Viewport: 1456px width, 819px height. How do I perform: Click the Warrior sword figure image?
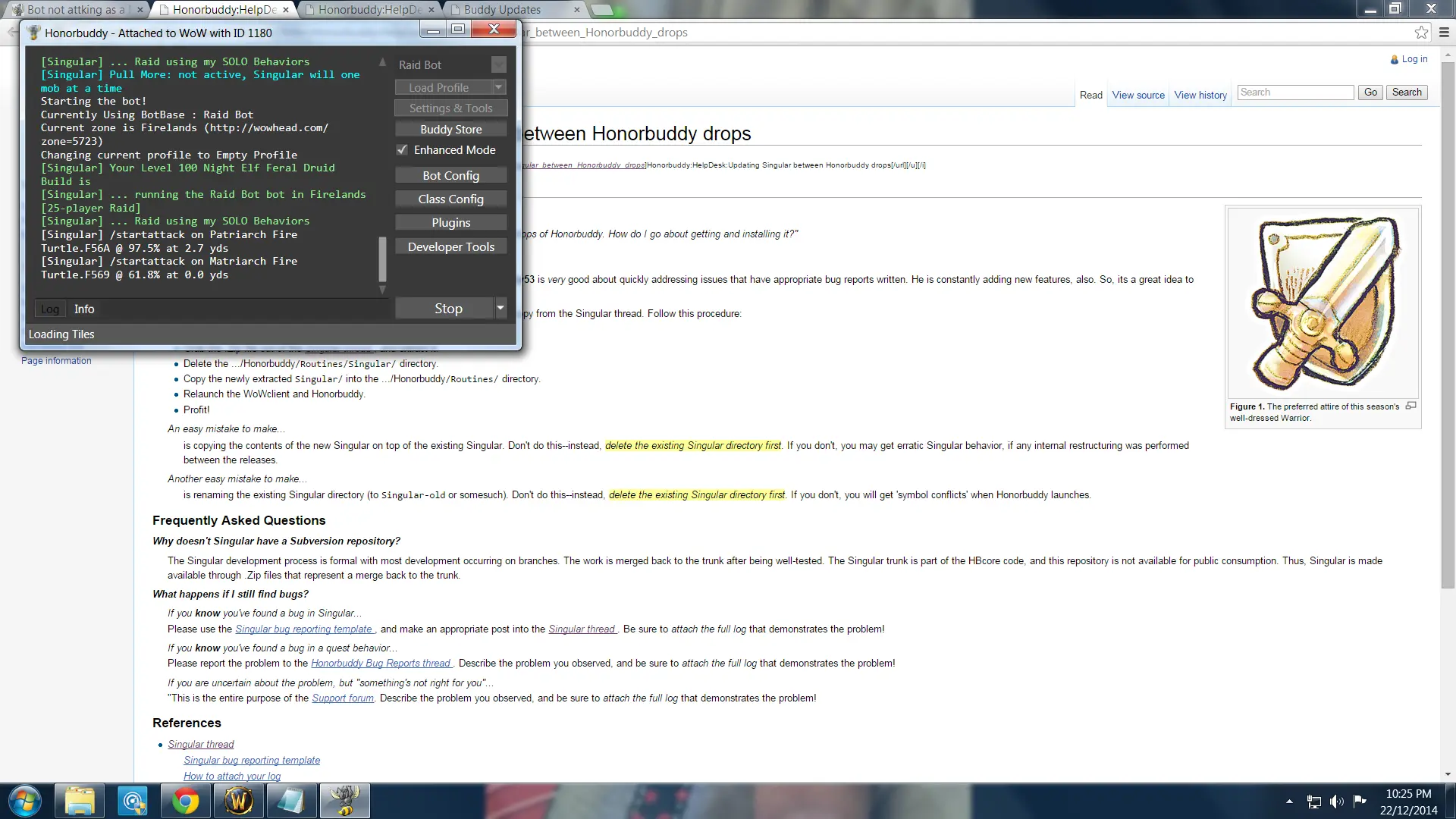[x=1323, y=303]
